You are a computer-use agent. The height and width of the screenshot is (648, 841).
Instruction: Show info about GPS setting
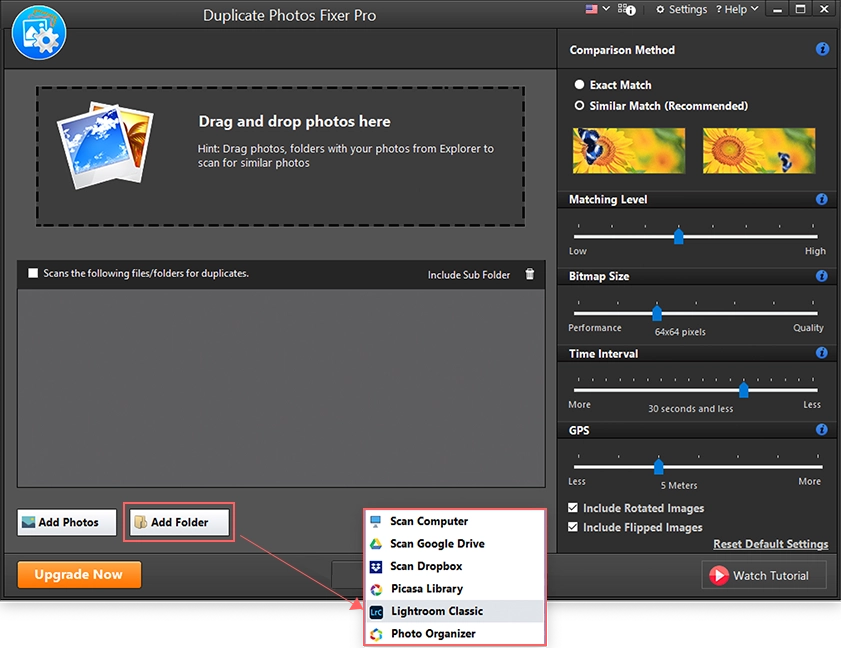821,429
